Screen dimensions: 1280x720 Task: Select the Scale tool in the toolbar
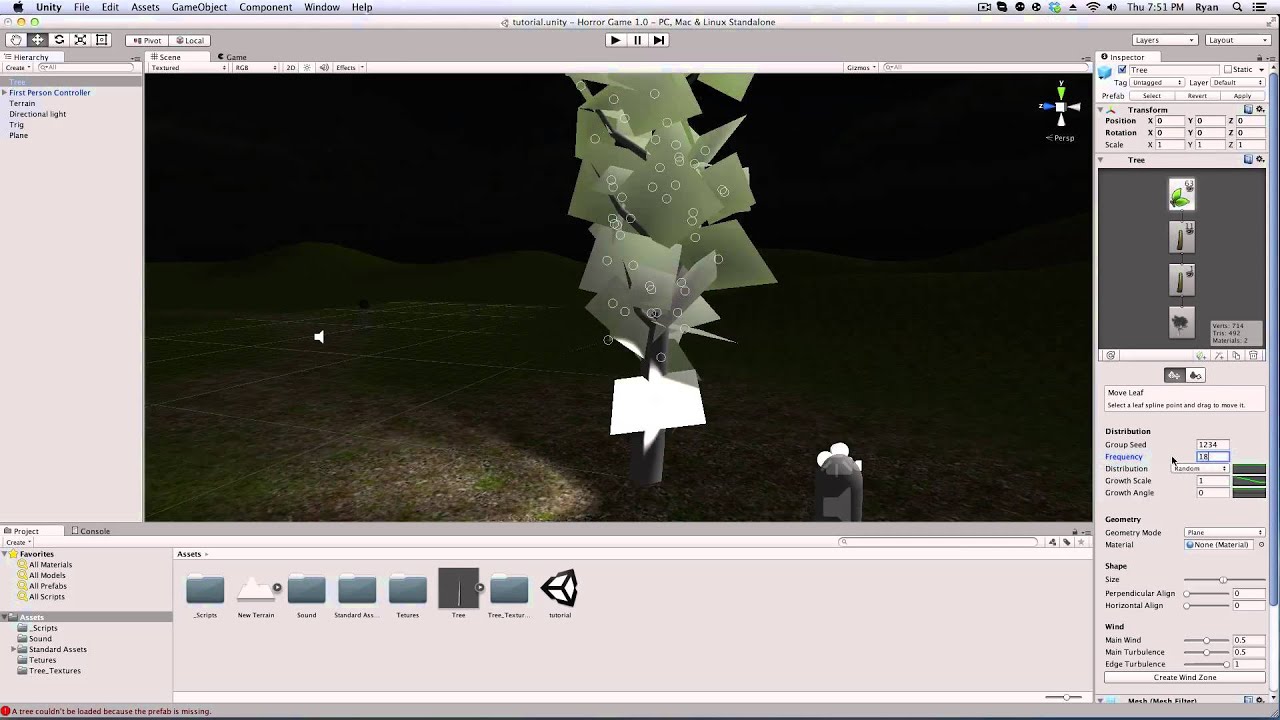point(80,40)
